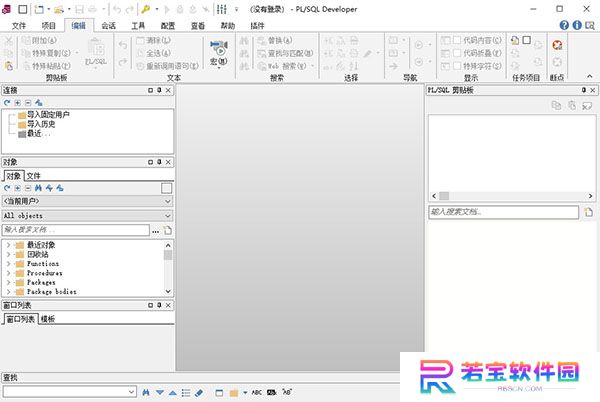Viewport: 600px width, 402px height.
Task: Click the PL/SQL 剪贴板 search text field
Action: (x=504, y=212)
